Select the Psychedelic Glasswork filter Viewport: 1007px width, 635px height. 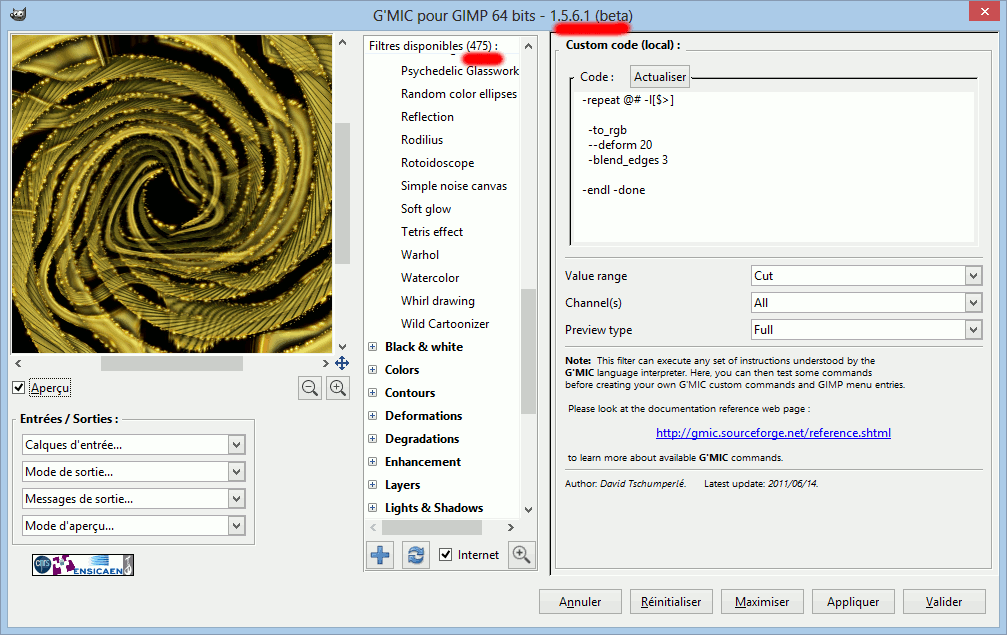[459, 71]
